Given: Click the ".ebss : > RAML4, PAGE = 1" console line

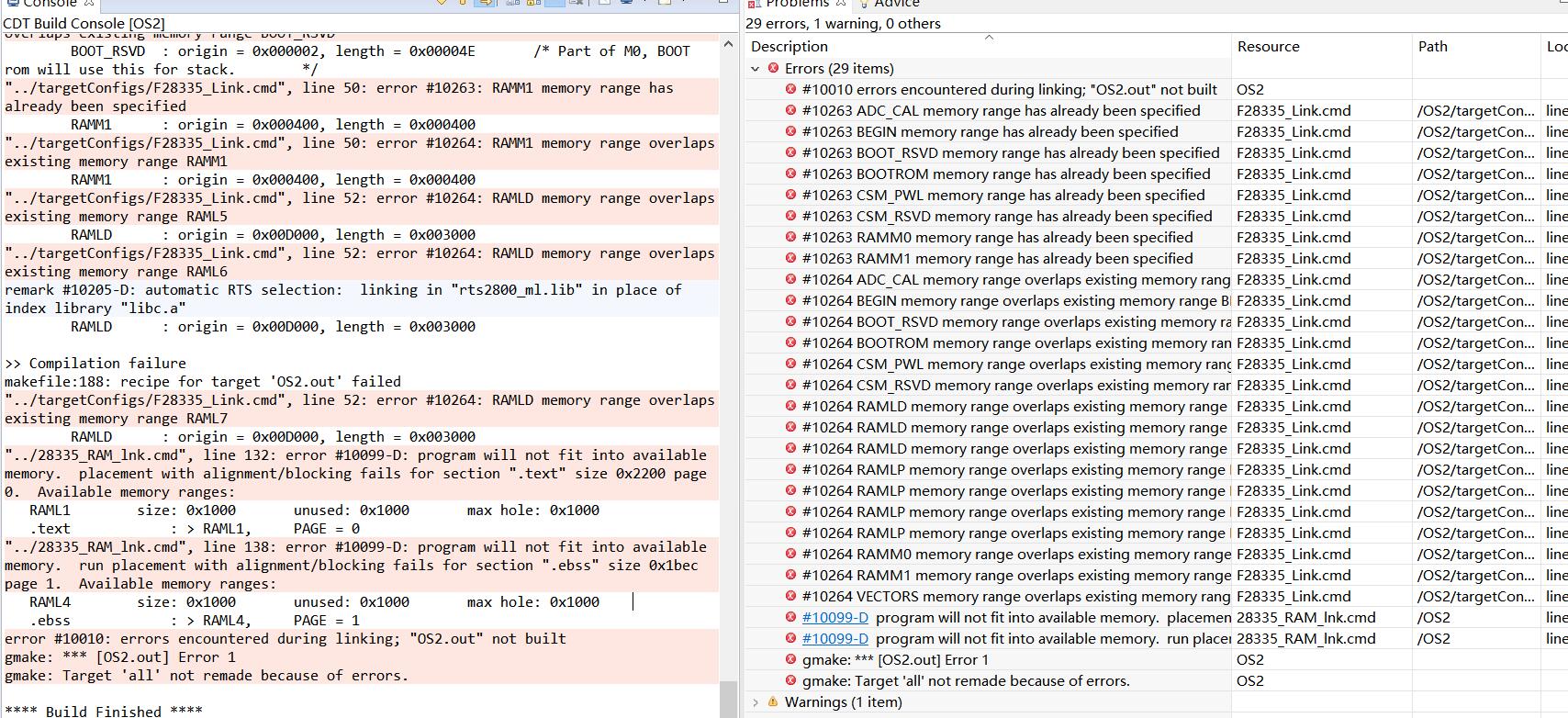Looking at the screenshot, I should point(195,621).
